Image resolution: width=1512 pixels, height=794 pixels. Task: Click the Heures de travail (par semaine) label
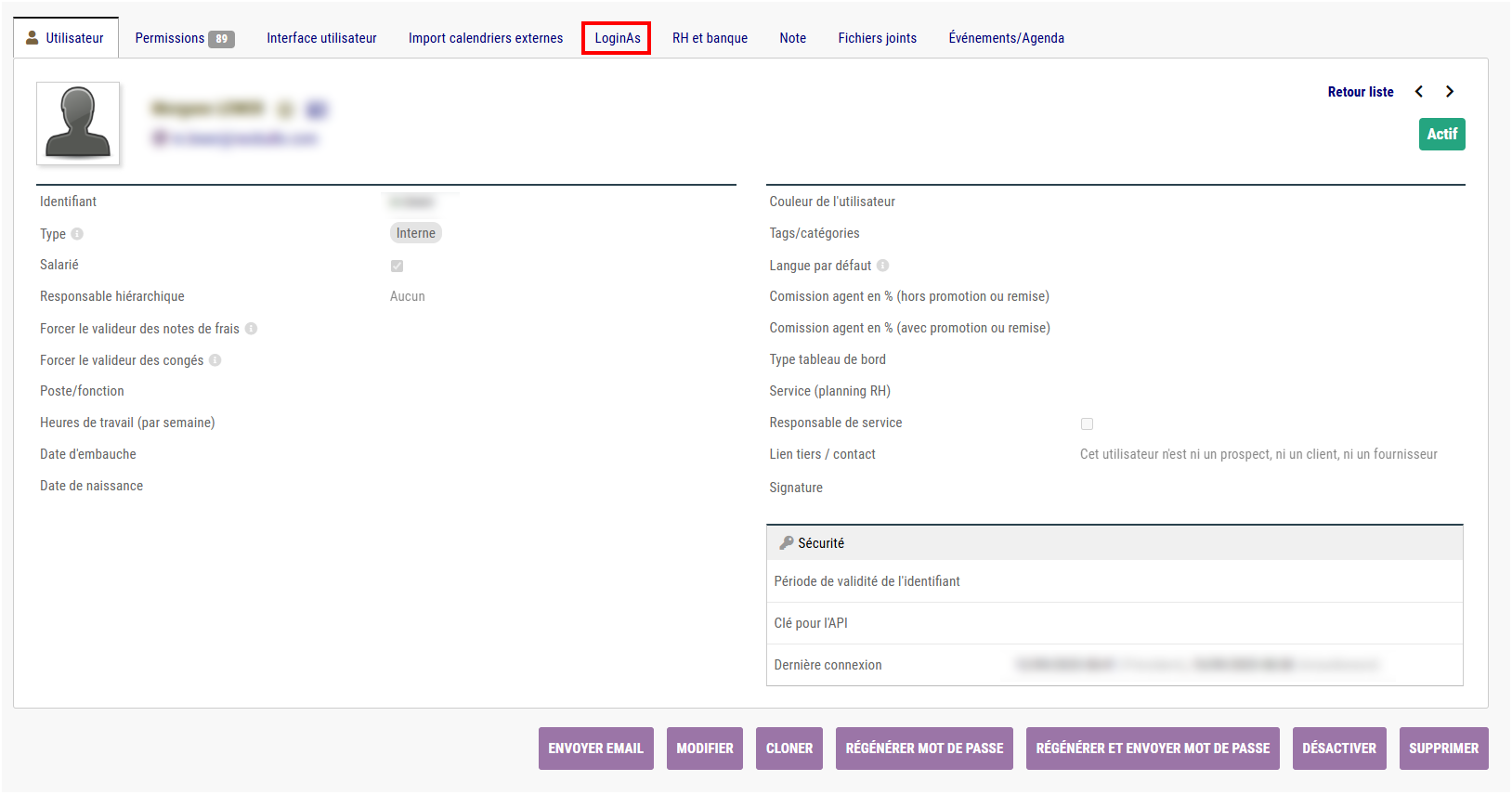127,423
